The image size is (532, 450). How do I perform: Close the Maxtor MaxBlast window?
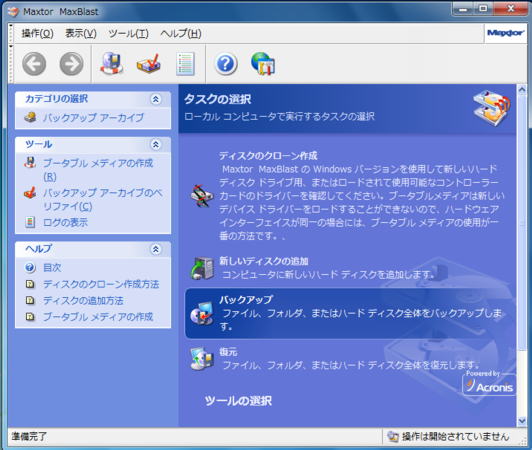[510, 8]
